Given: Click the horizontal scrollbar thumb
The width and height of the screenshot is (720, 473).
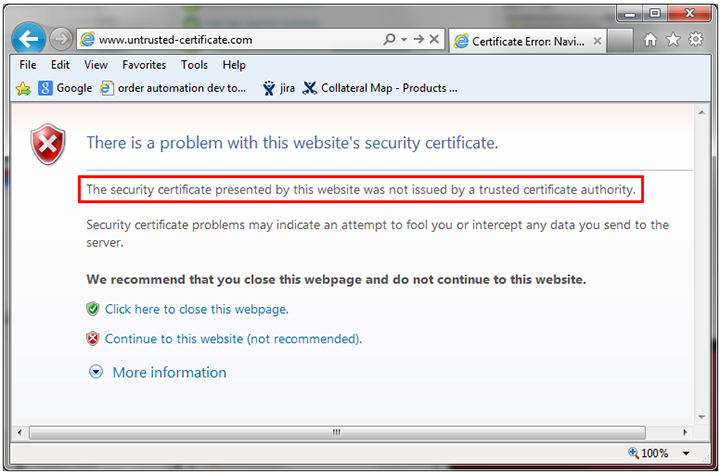Looking at the screenshot, I should click(x=338, y=433).
